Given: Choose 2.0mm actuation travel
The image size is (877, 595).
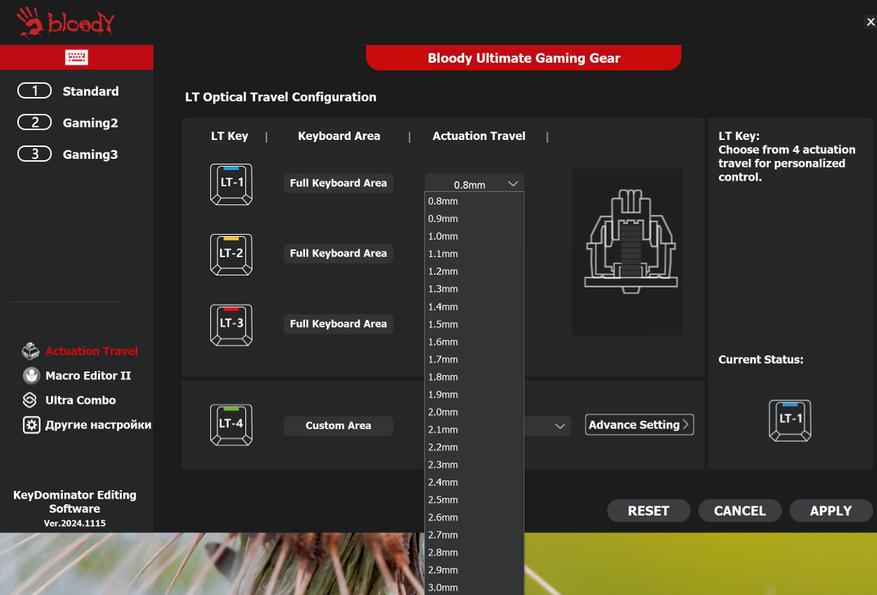Looking at the screenshot, I should point(474,412).
